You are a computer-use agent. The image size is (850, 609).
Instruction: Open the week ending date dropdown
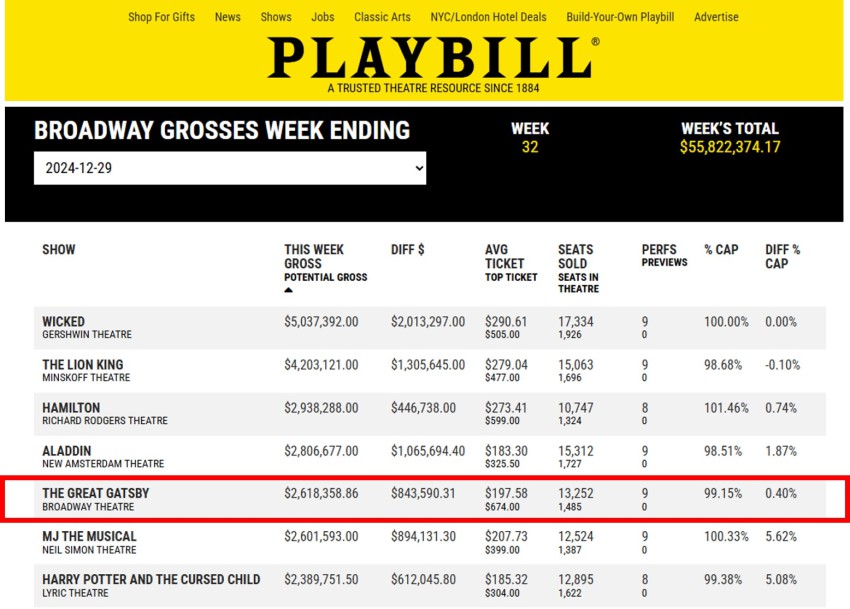[x=230, y=168]
